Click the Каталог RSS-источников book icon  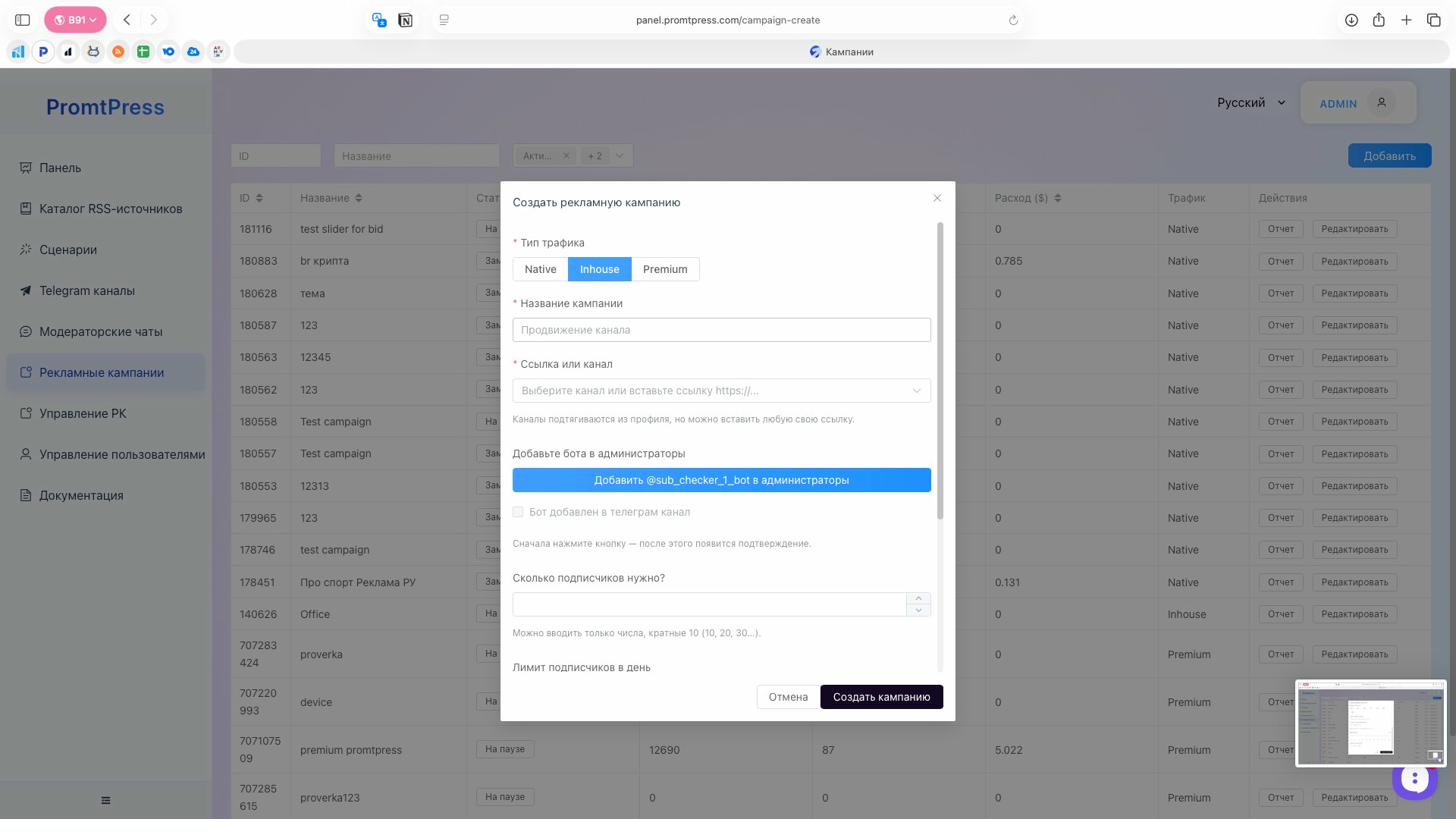click(26, 209)
